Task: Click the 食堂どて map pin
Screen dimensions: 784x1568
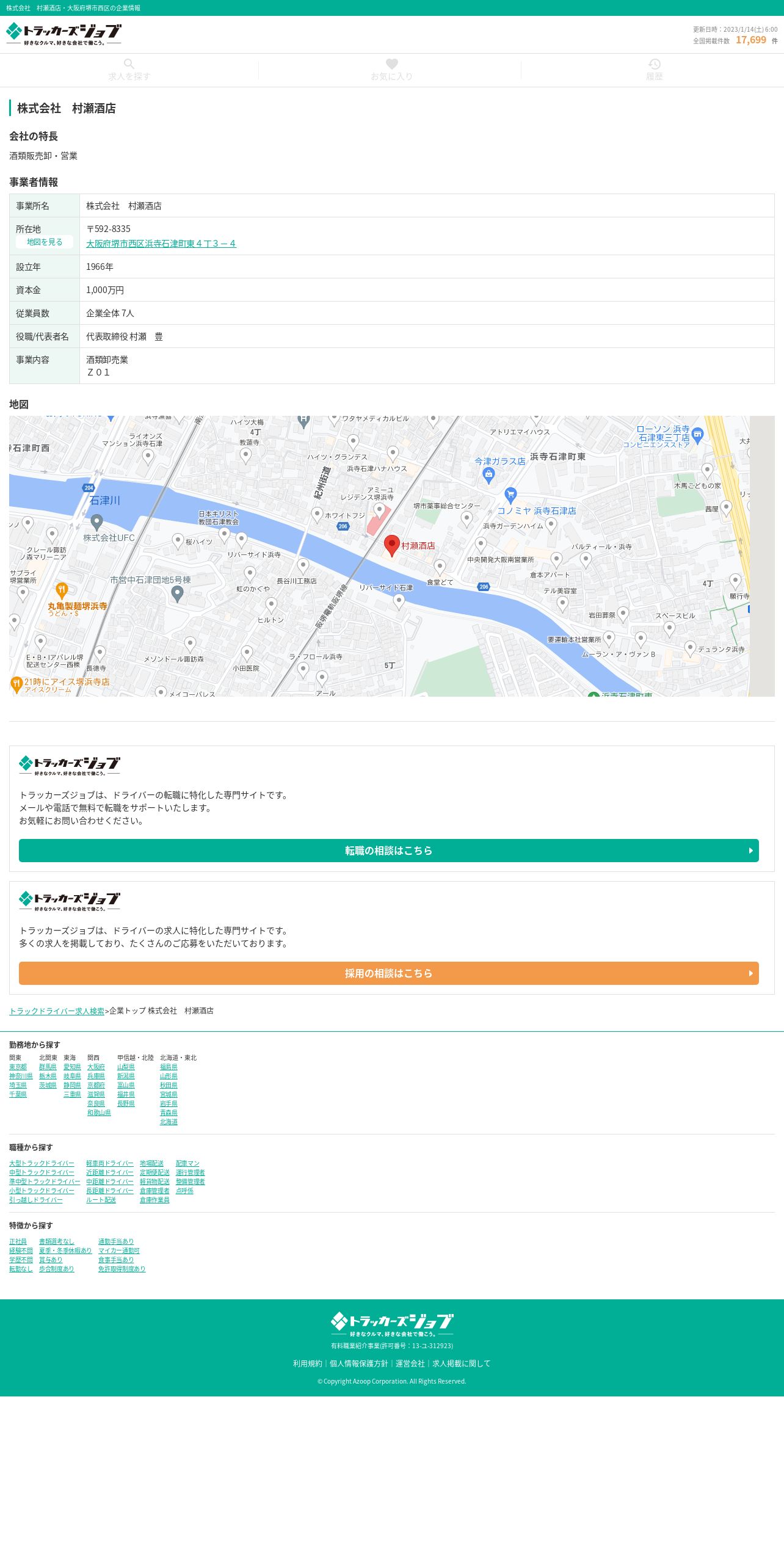Action: point(440,568)
